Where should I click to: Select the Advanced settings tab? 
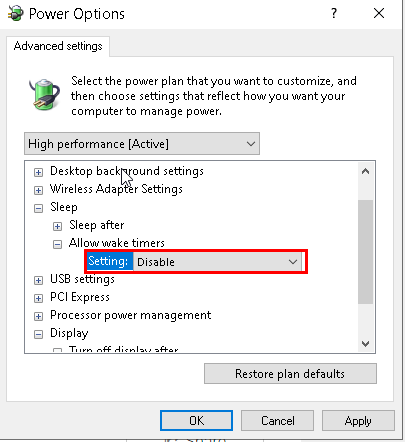[x=58, y=46]
